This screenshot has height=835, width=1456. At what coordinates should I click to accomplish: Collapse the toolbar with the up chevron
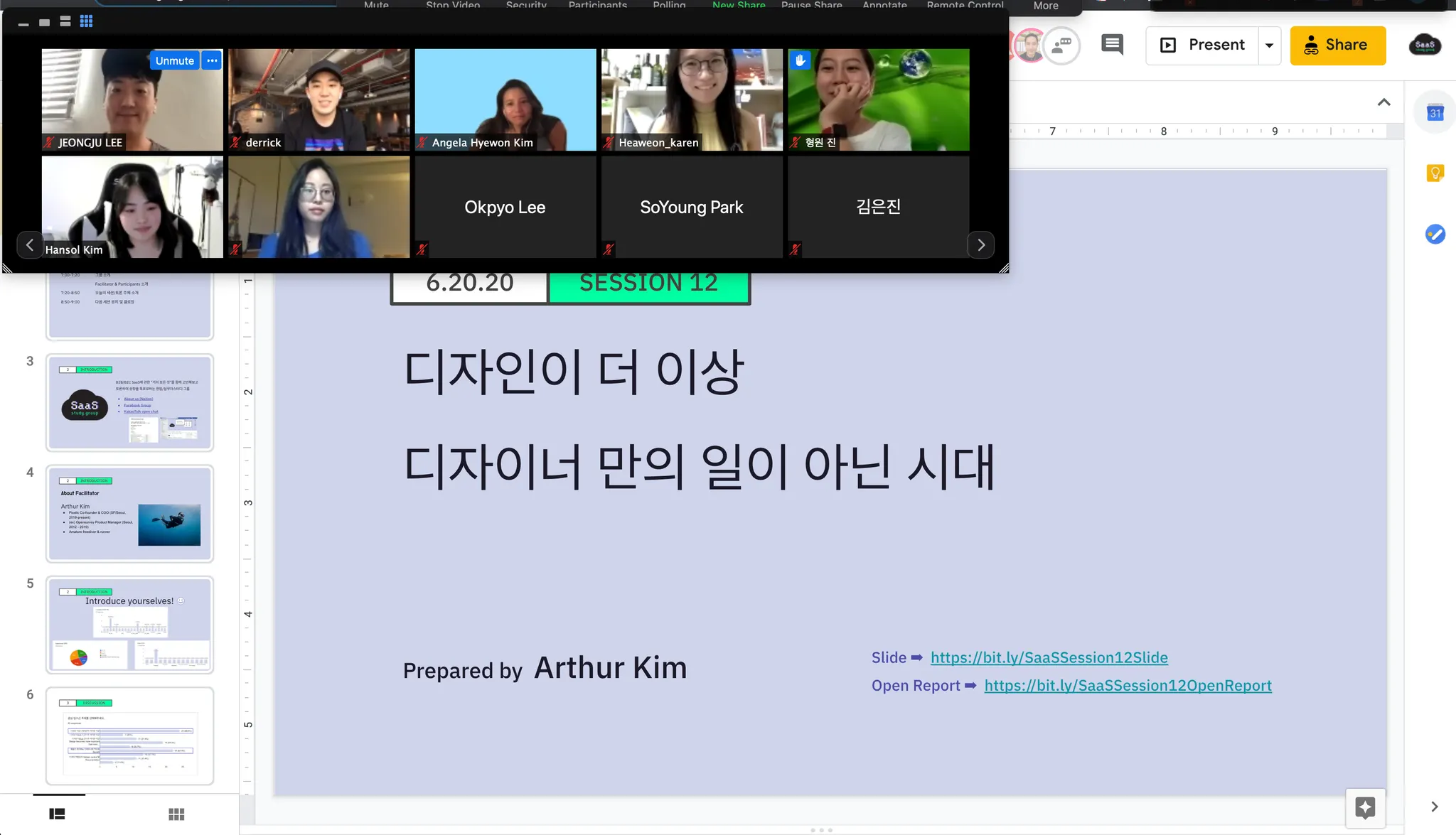coord(1383,102)
